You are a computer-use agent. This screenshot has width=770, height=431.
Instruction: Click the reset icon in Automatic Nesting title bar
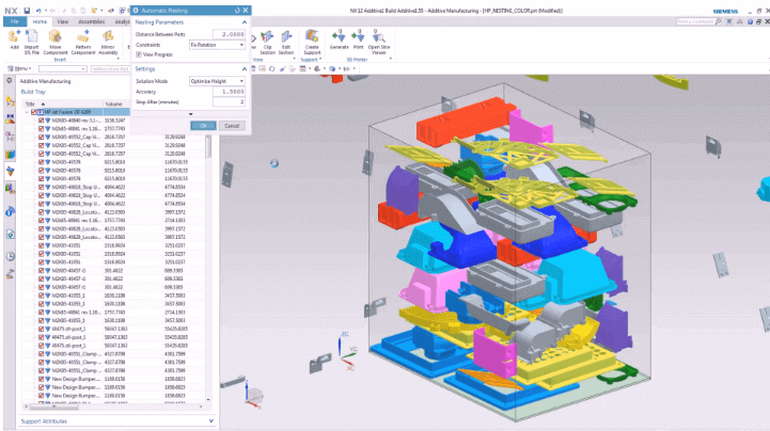pos(237,10)
